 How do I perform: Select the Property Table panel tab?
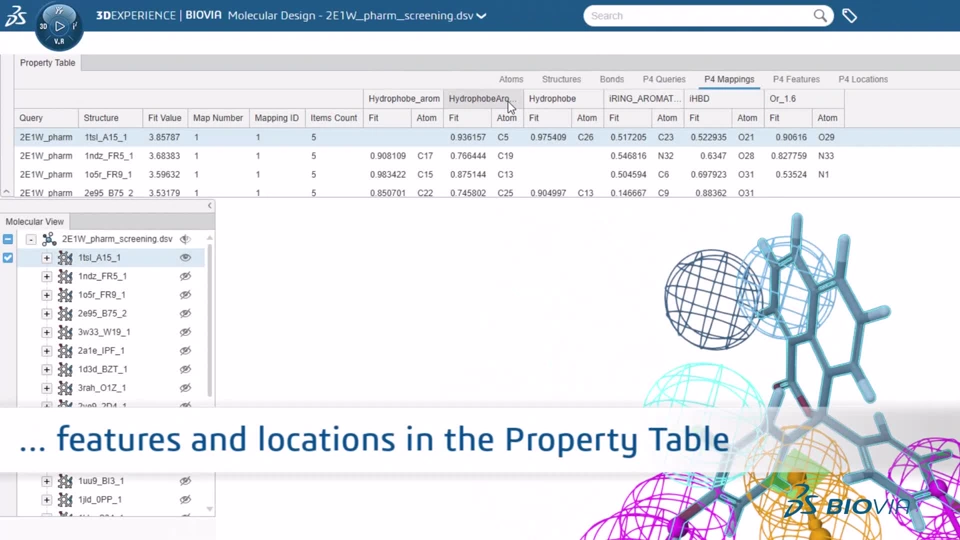47,62
